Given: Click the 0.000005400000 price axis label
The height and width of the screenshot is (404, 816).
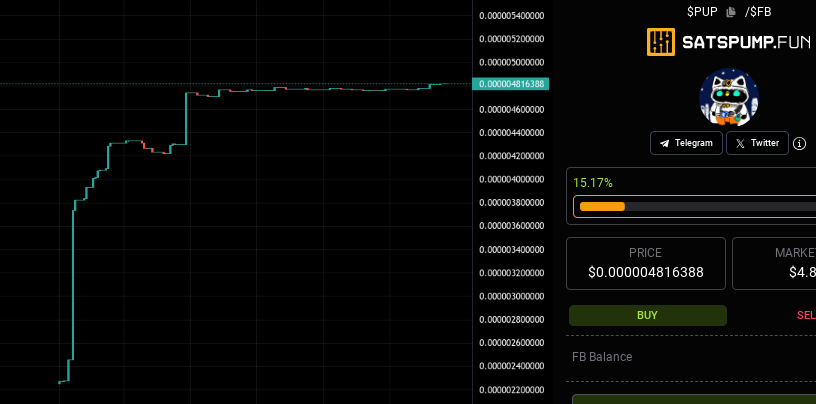Looking at the screenshot, I should point(512,16).
